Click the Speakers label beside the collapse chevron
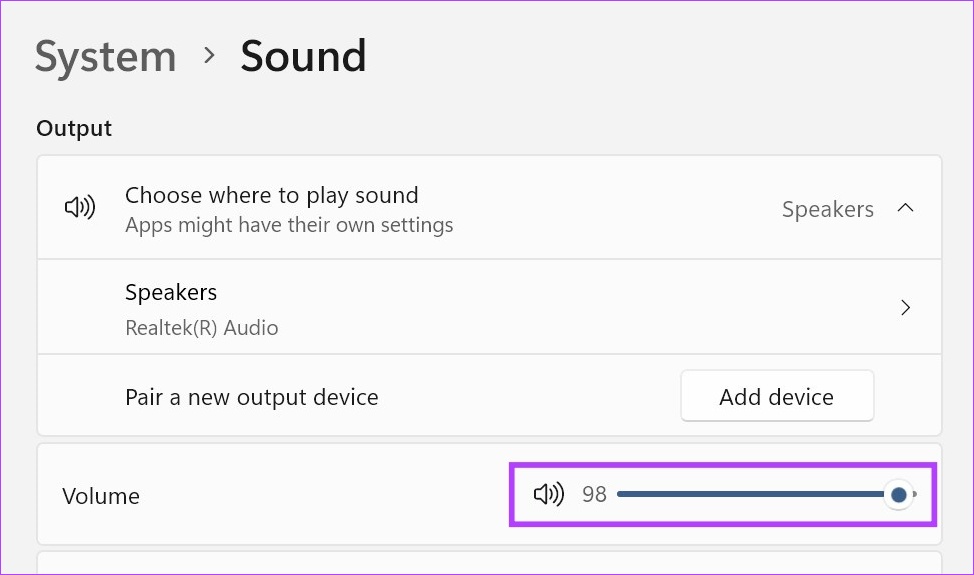Viewport: 974px width, 575px height. pos(827,209)
